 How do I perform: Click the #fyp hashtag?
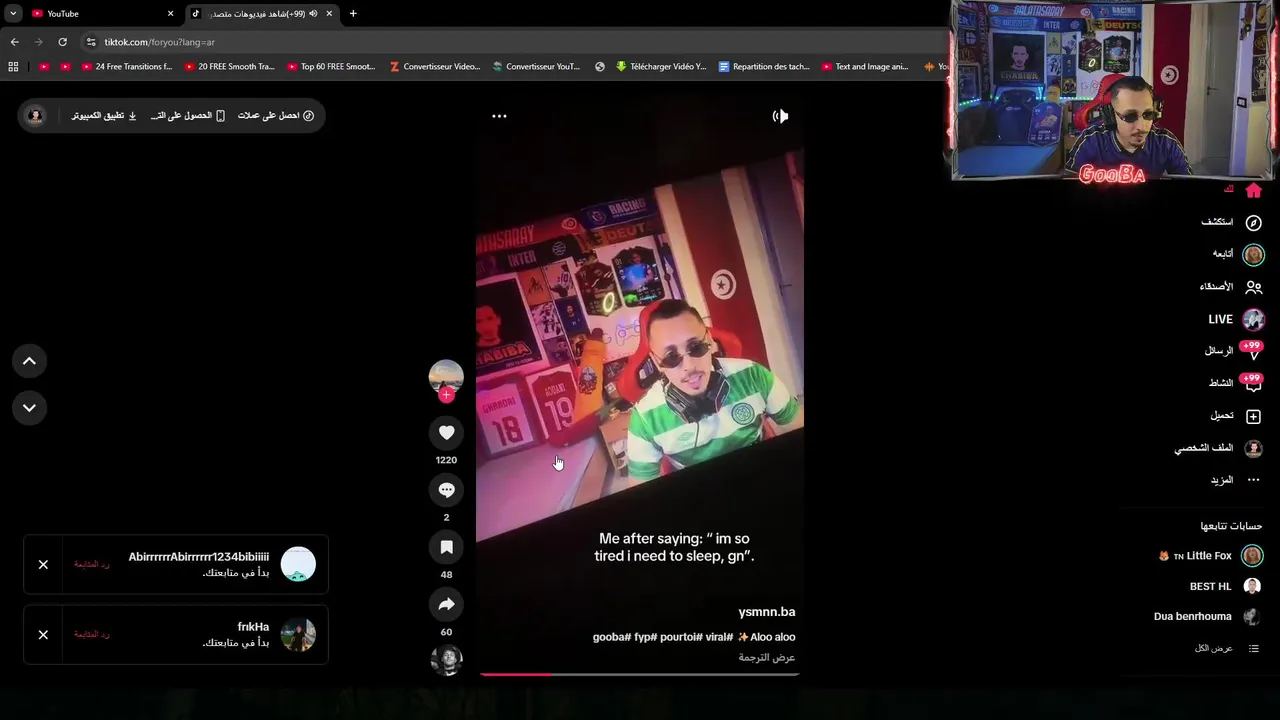[645, 637]
